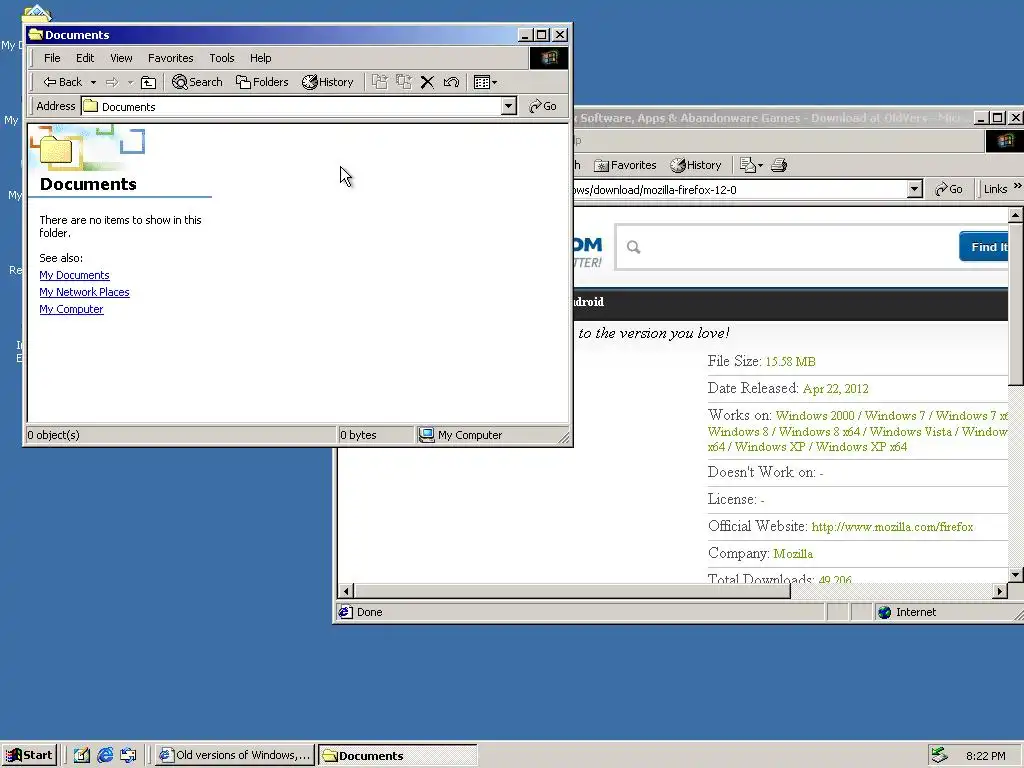Launch Outlook Express from quick launch

pyautogui.click(x=128, y=756)
